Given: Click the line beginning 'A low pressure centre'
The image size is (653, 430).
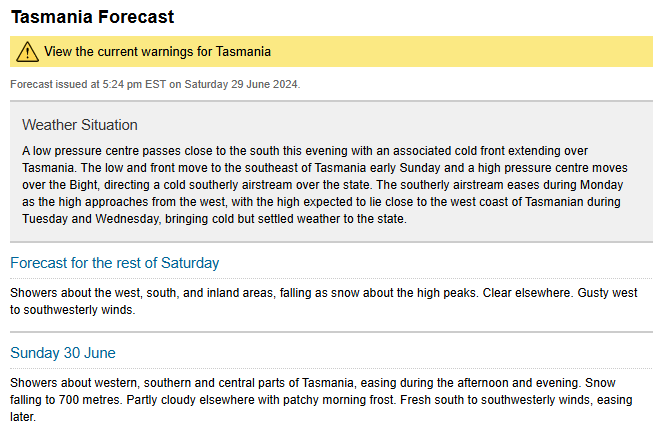Looking at the screenshot, I should tap(305, 151).
